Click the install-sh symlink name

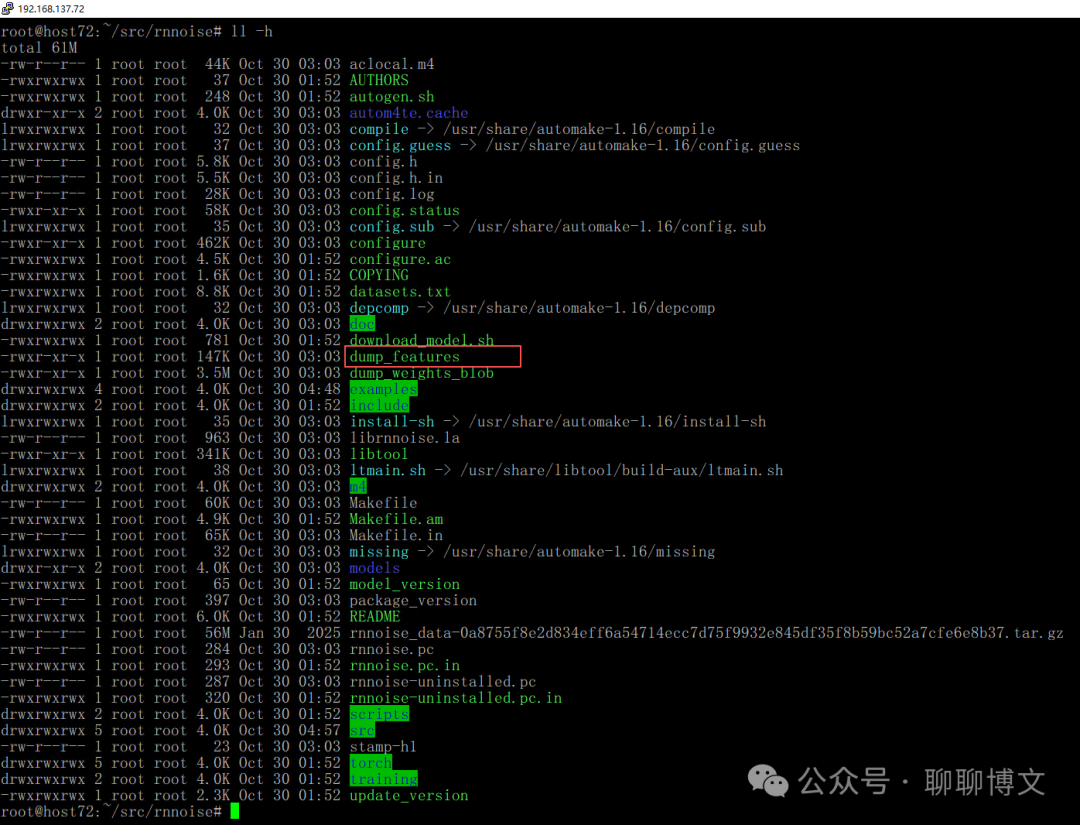[392, 421]
